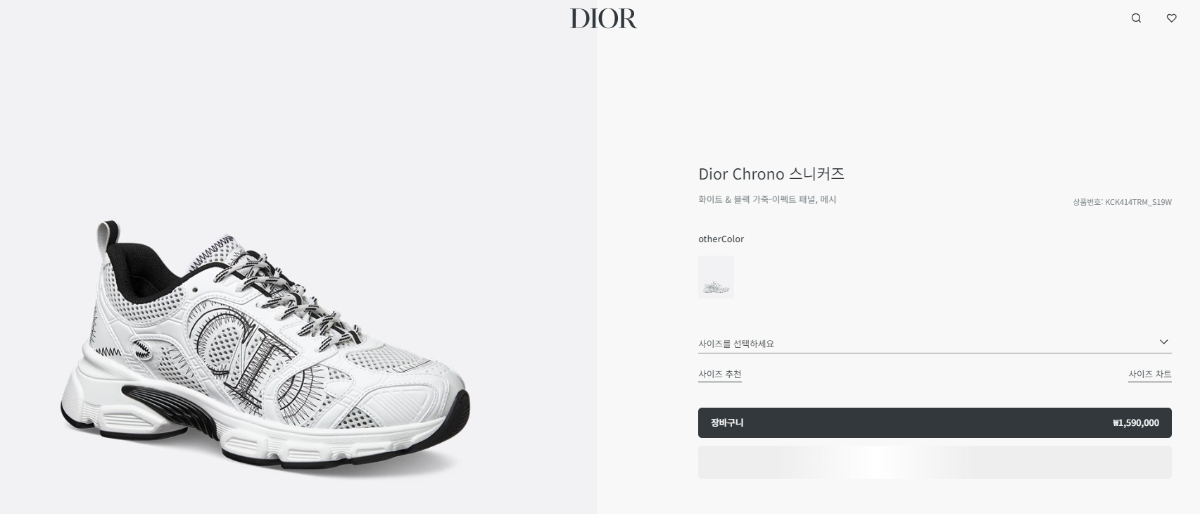Click the otherColor label
The width and height of the screenshot is (1200, 514).
(721, 239)
